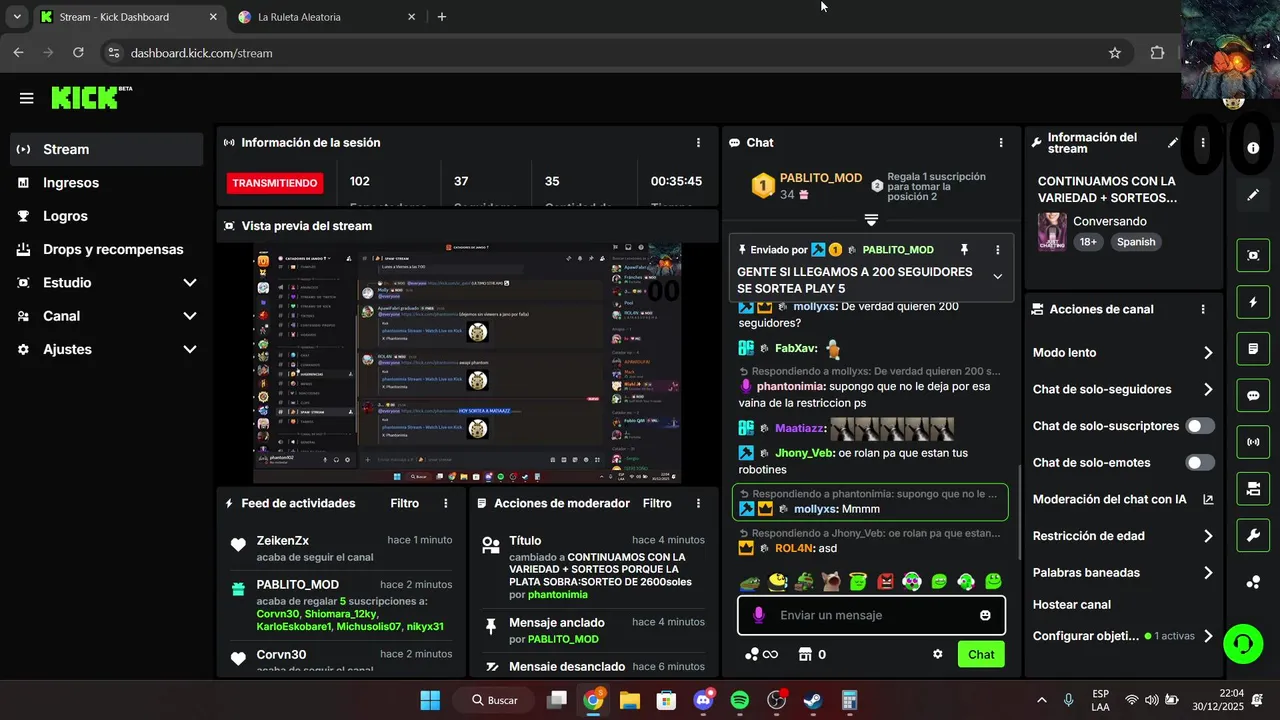
Task: Open Modo lento settings
Action: 1123,353
